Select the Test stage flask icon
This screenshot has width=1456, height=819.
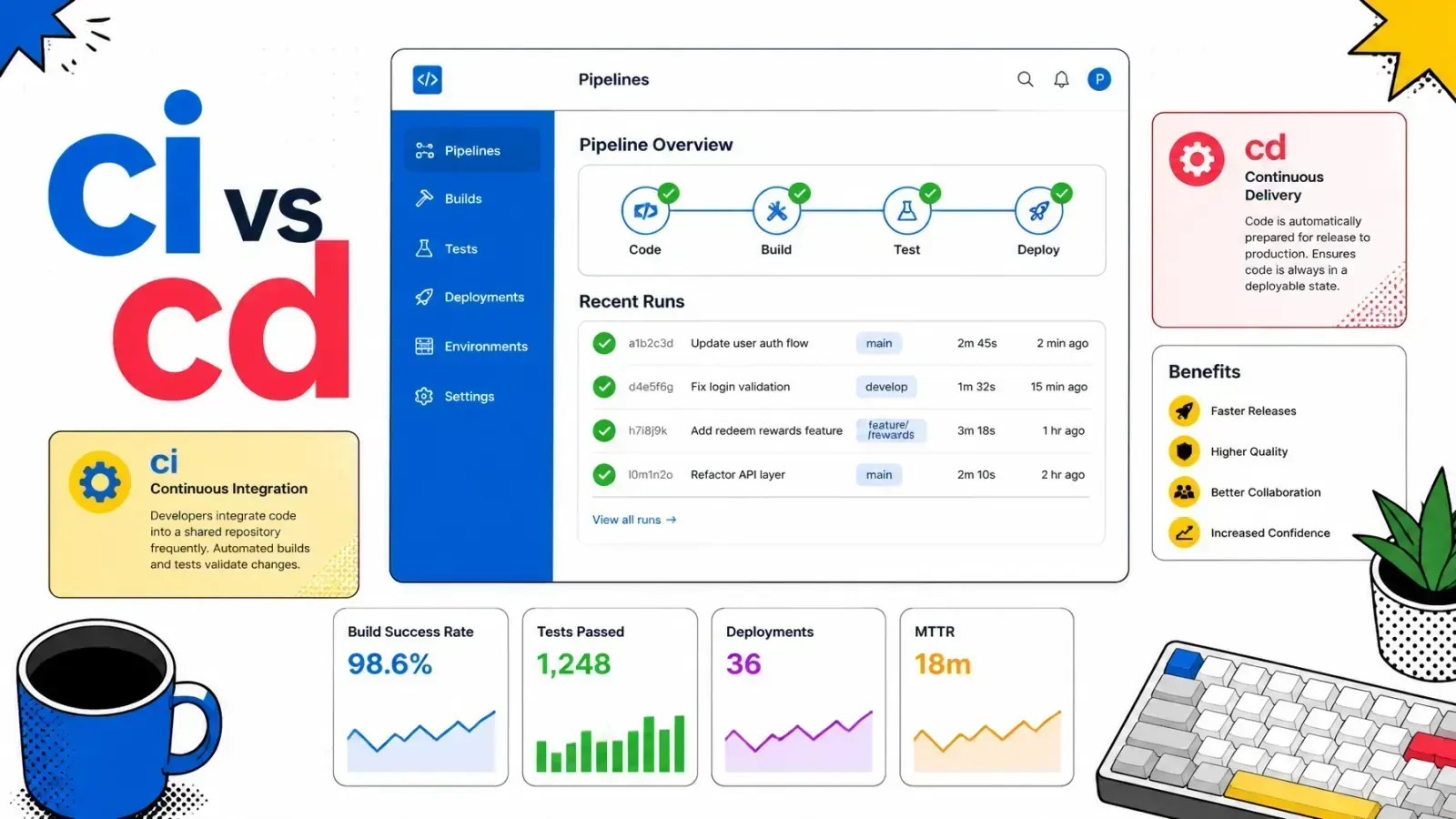click(x=907, y=211)
